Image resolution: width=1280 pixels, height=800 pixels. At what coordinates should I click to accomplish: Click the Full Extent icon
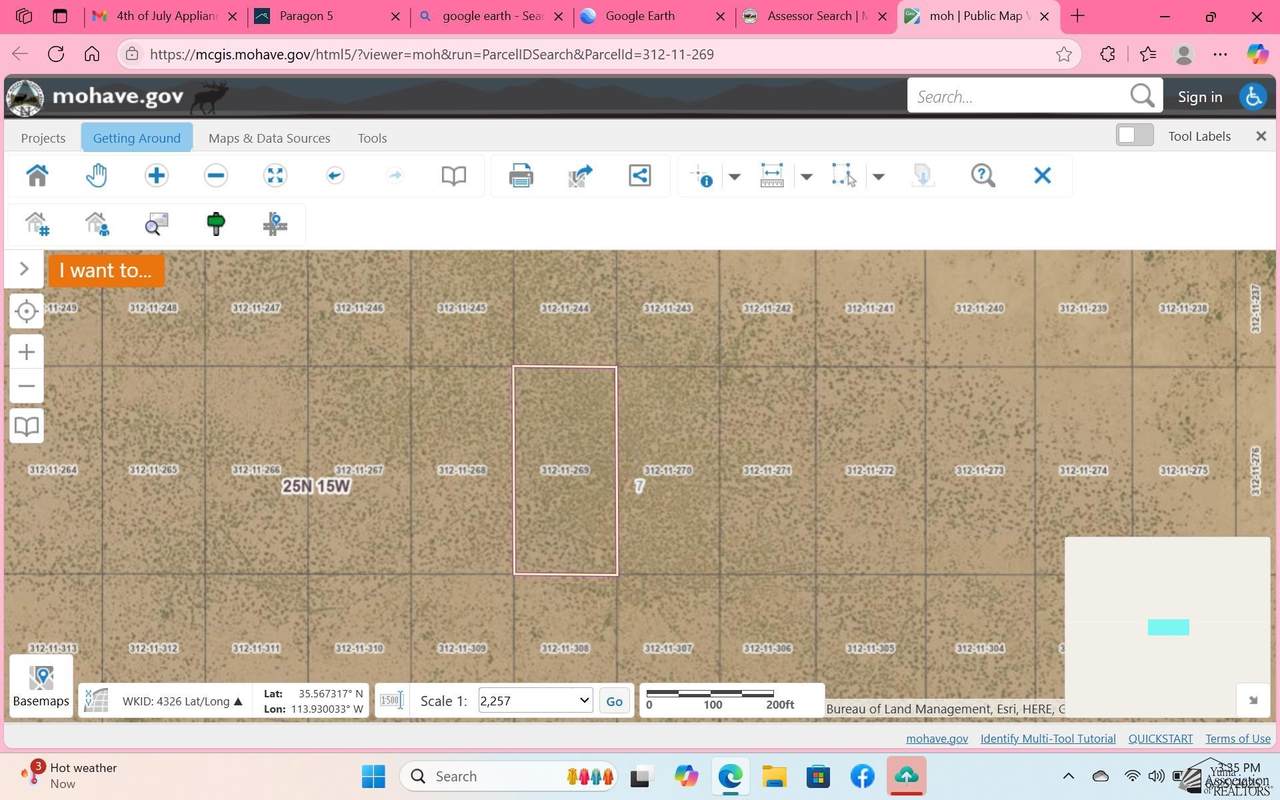275,176
